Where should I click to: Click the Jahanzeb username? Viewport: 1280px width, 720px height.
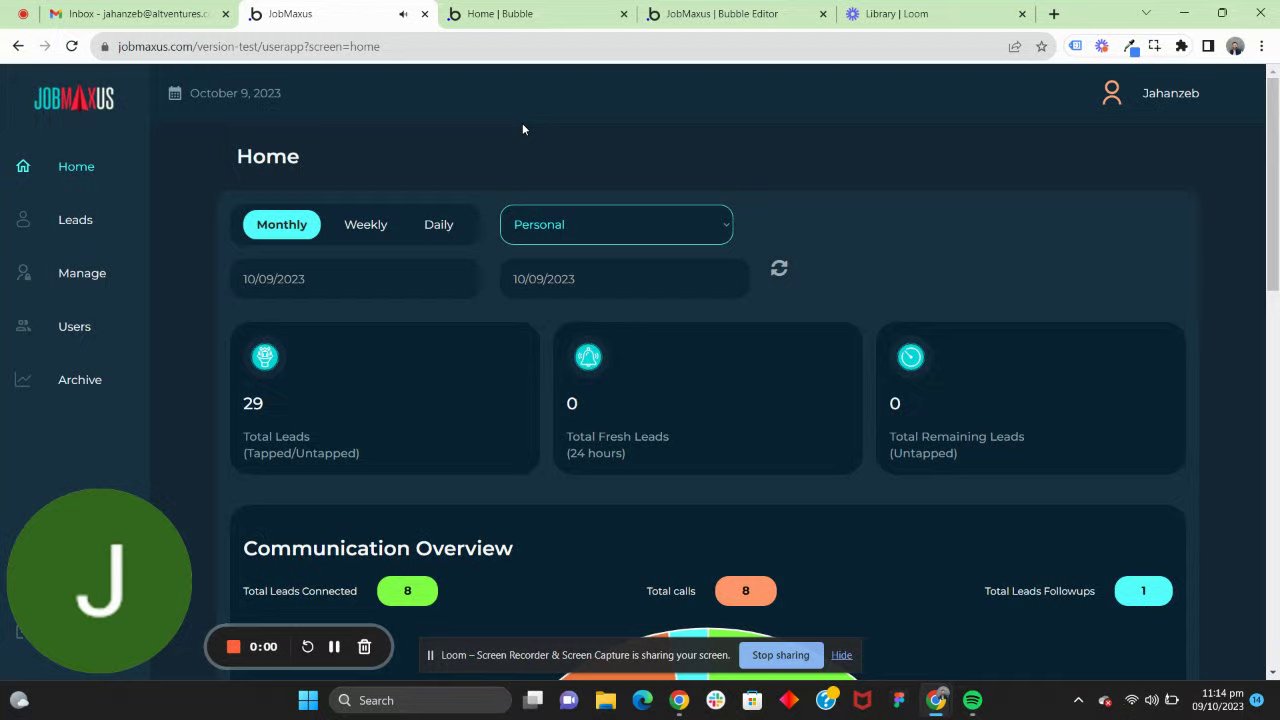tap(1170, 93)
